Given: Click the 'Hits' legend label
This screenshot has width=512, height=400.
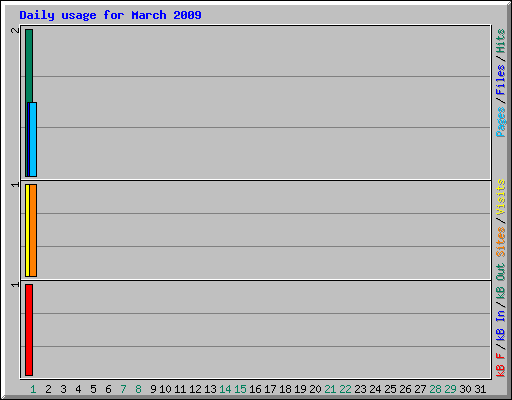Looking at the screenshot, I should point(500,41).
